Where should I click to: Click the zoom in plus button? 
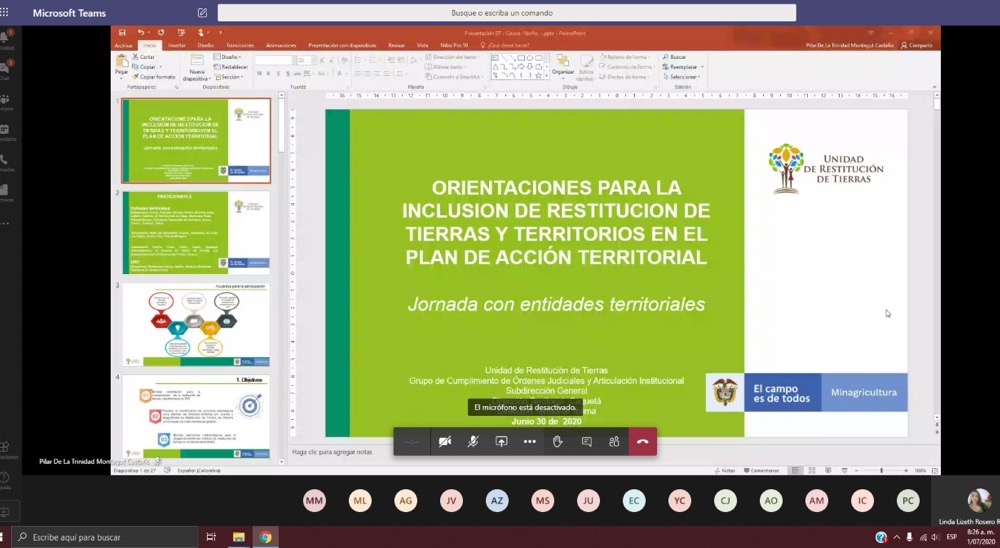[x=906, y=470]
